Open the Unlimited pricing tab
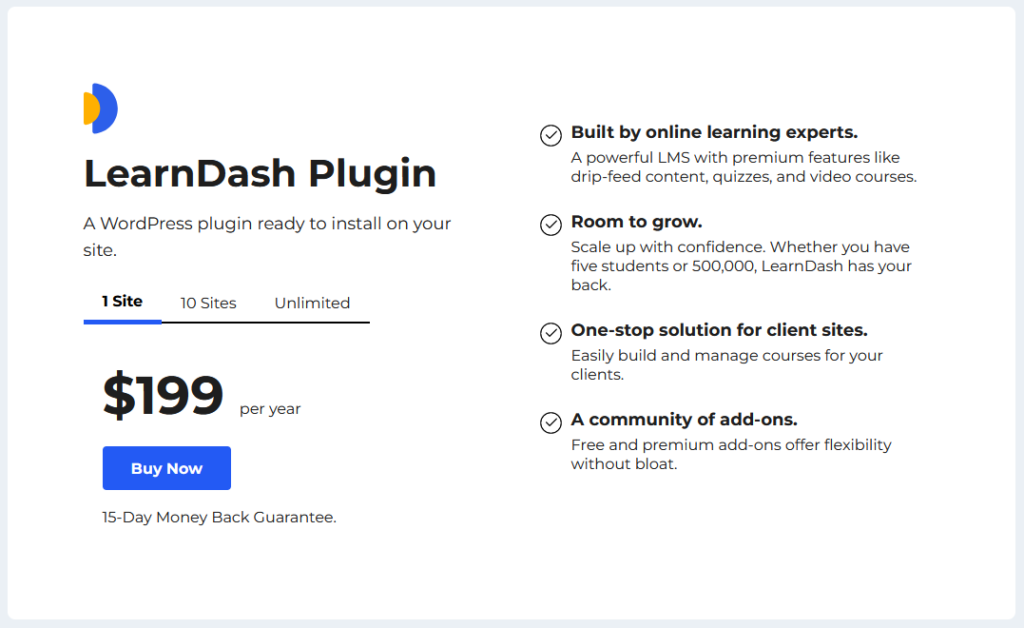The width and height of the screenshot is (1024, 628). pos(312,303)
